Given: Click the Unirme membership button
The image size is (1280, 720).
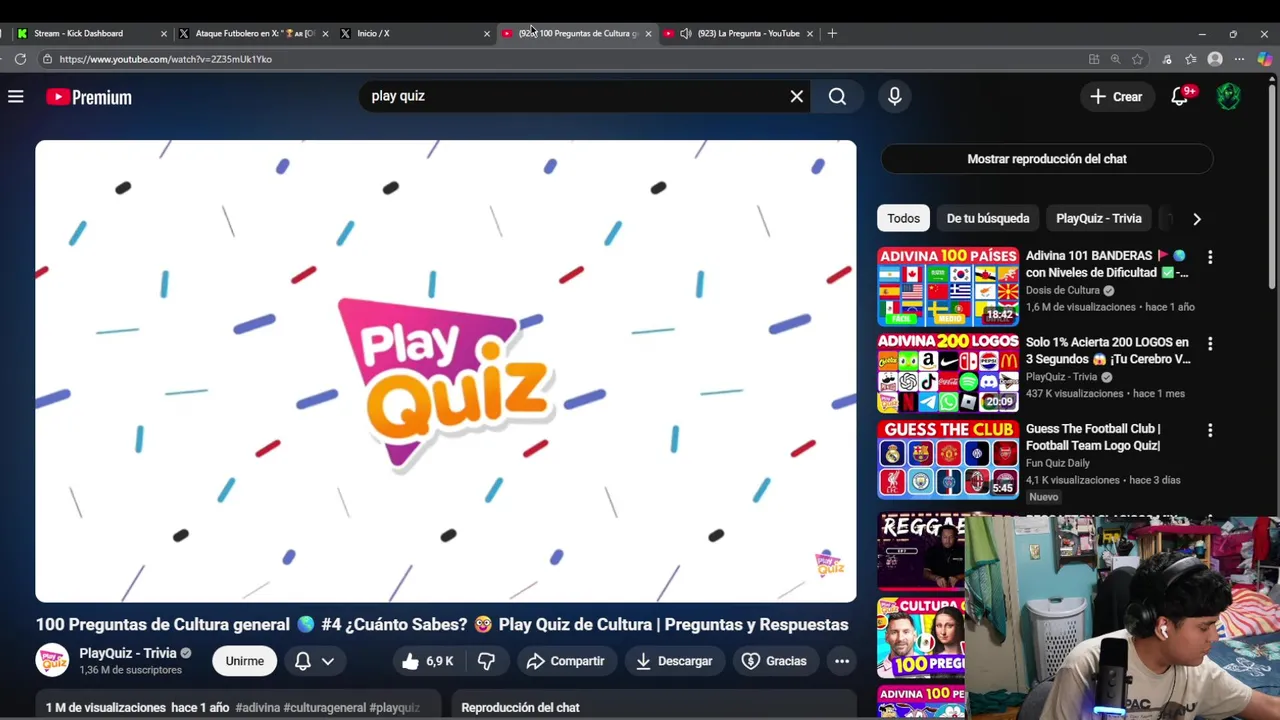Looking at the screenshot, I should 244,661.
